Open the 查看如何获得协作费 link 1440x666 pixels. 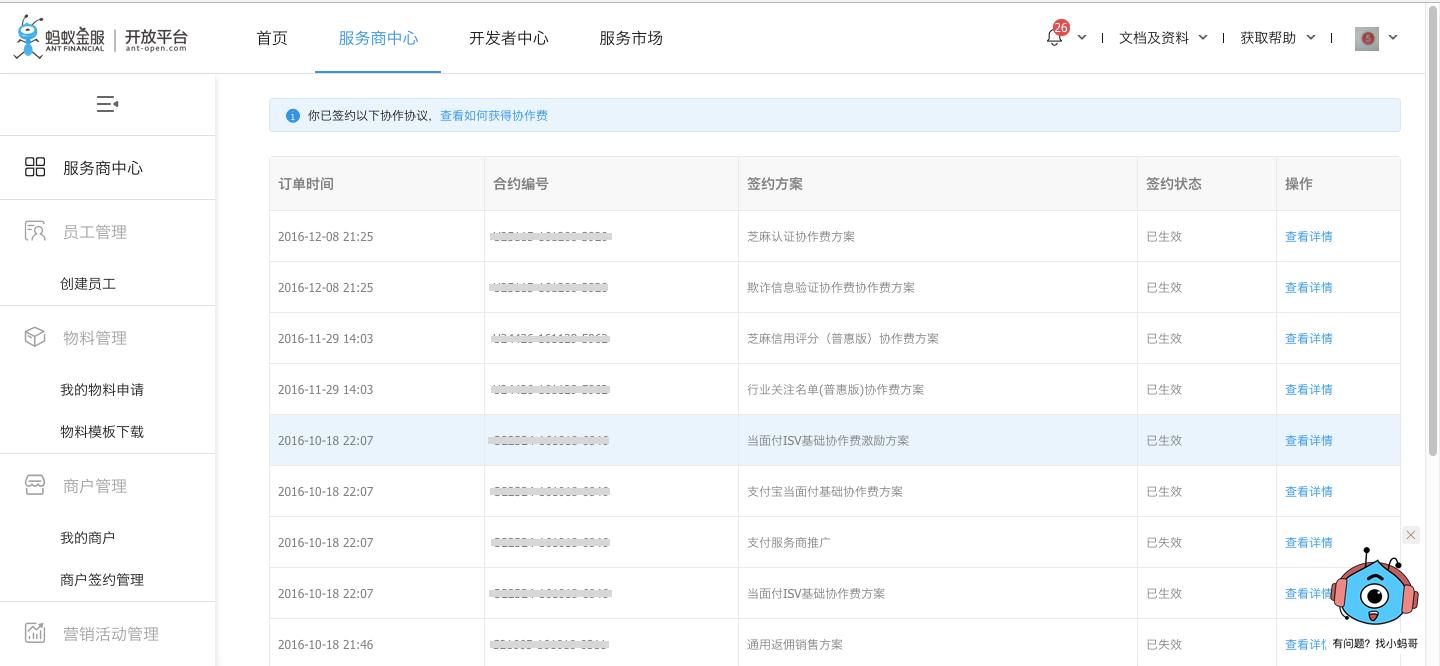pyautogui.click(x=492, y=115)
